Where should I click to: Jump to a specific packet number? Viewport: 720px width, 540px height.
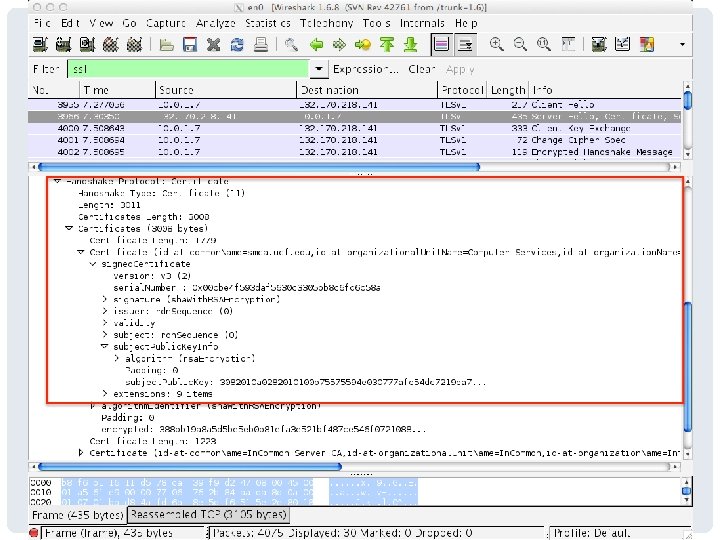[363, 45]
